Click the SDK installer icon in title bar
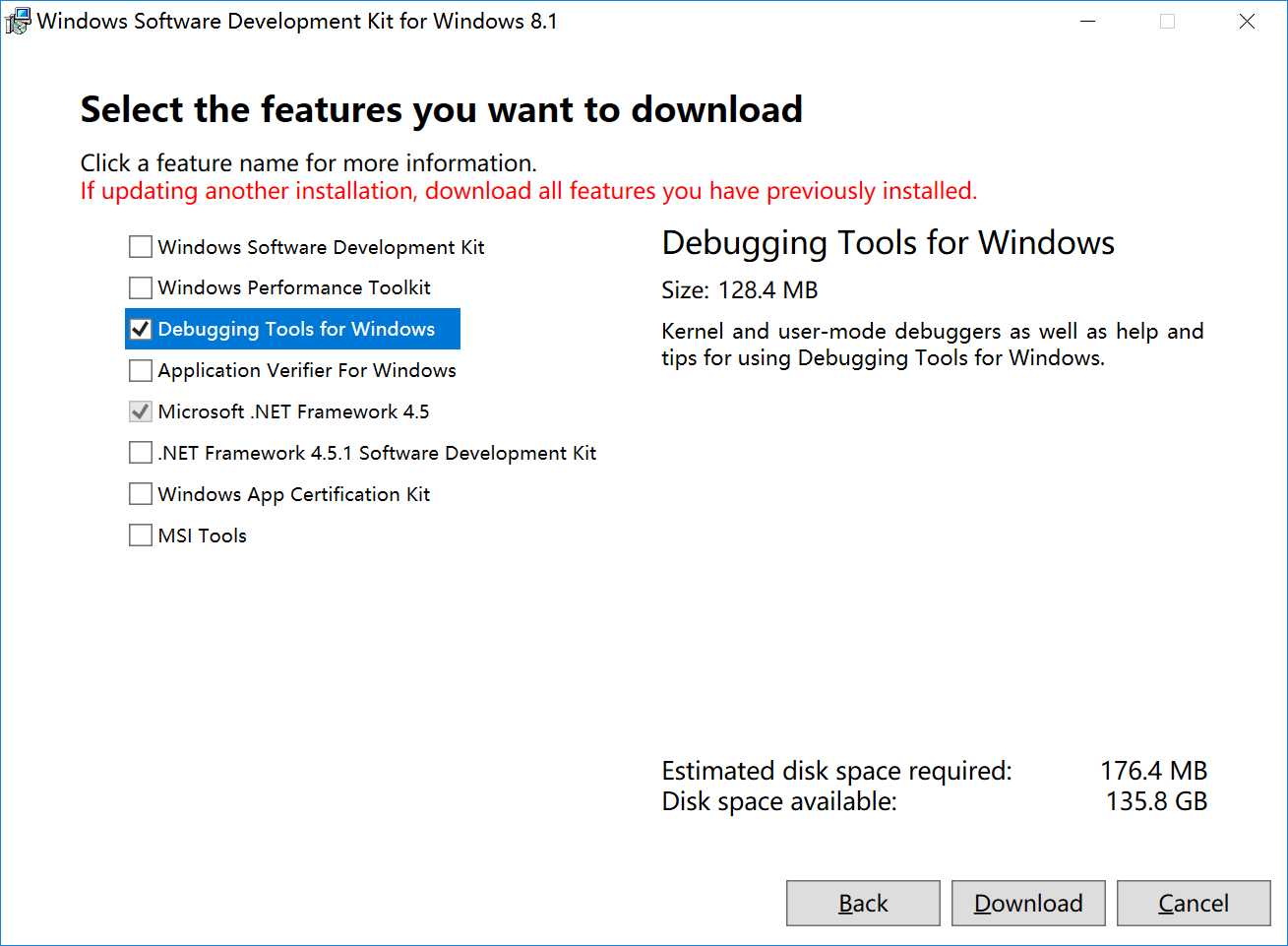 point(18,22)
